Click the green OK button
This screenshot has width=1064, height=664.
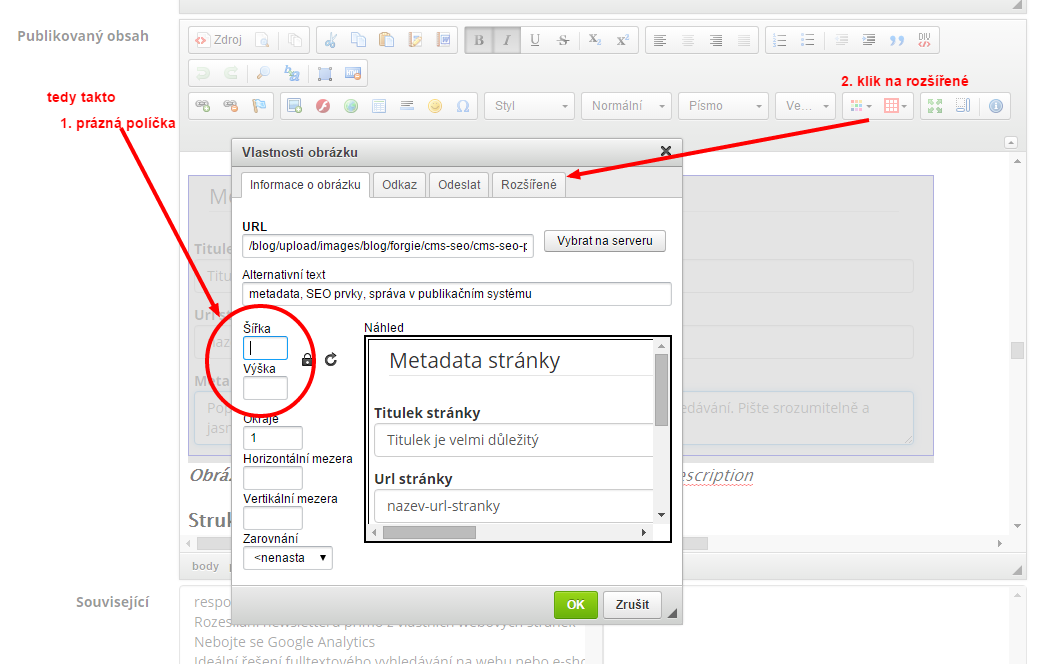(x=575, y=605)
